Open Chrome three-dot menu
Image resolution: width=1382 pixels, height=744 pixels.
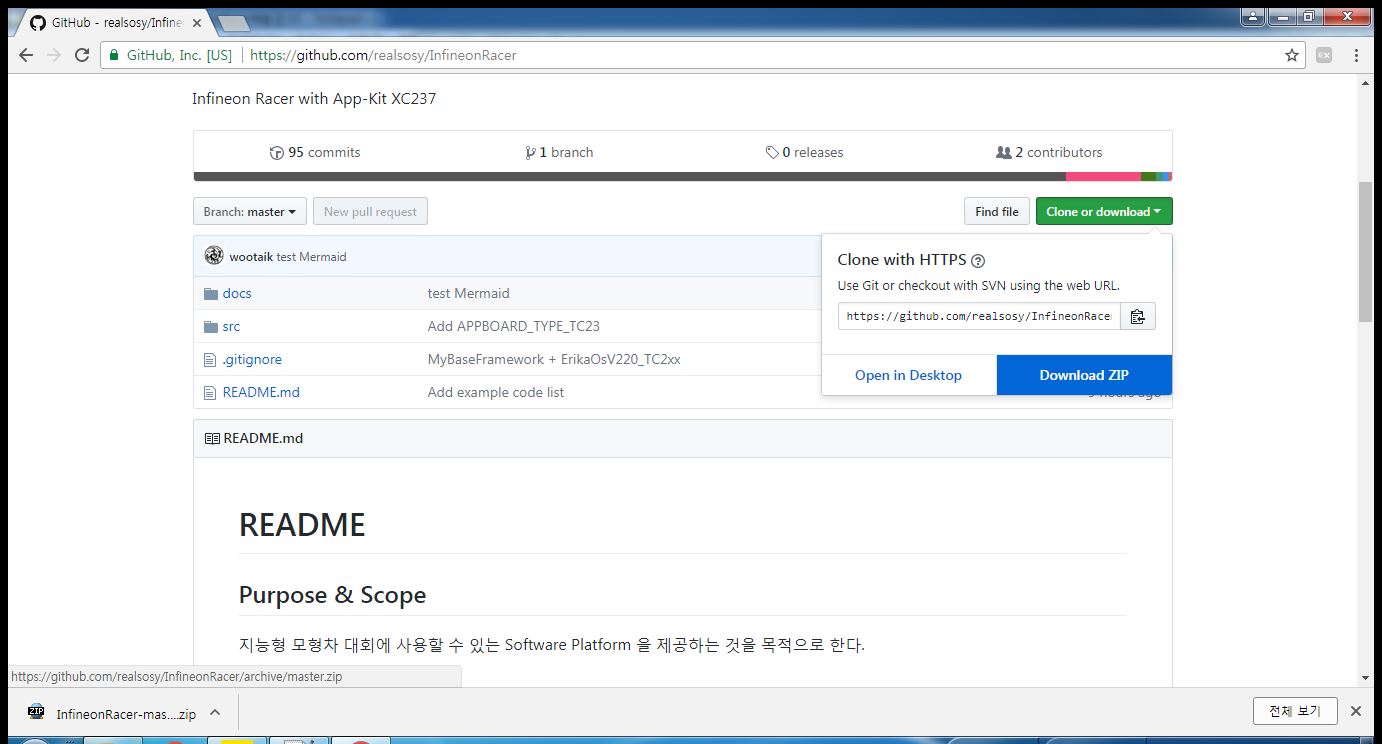1356,55
